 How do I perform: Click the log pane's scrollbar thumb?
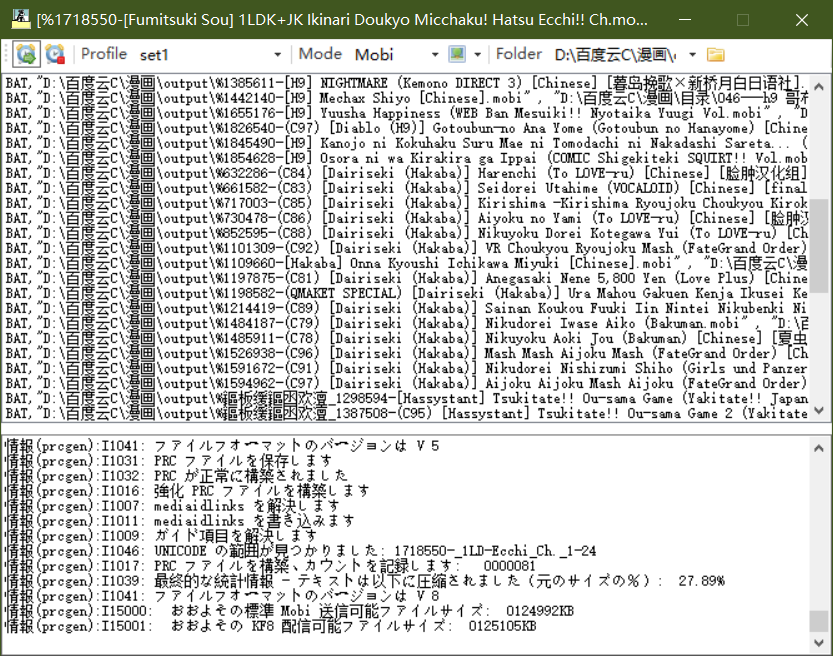[x=819, y=621]
